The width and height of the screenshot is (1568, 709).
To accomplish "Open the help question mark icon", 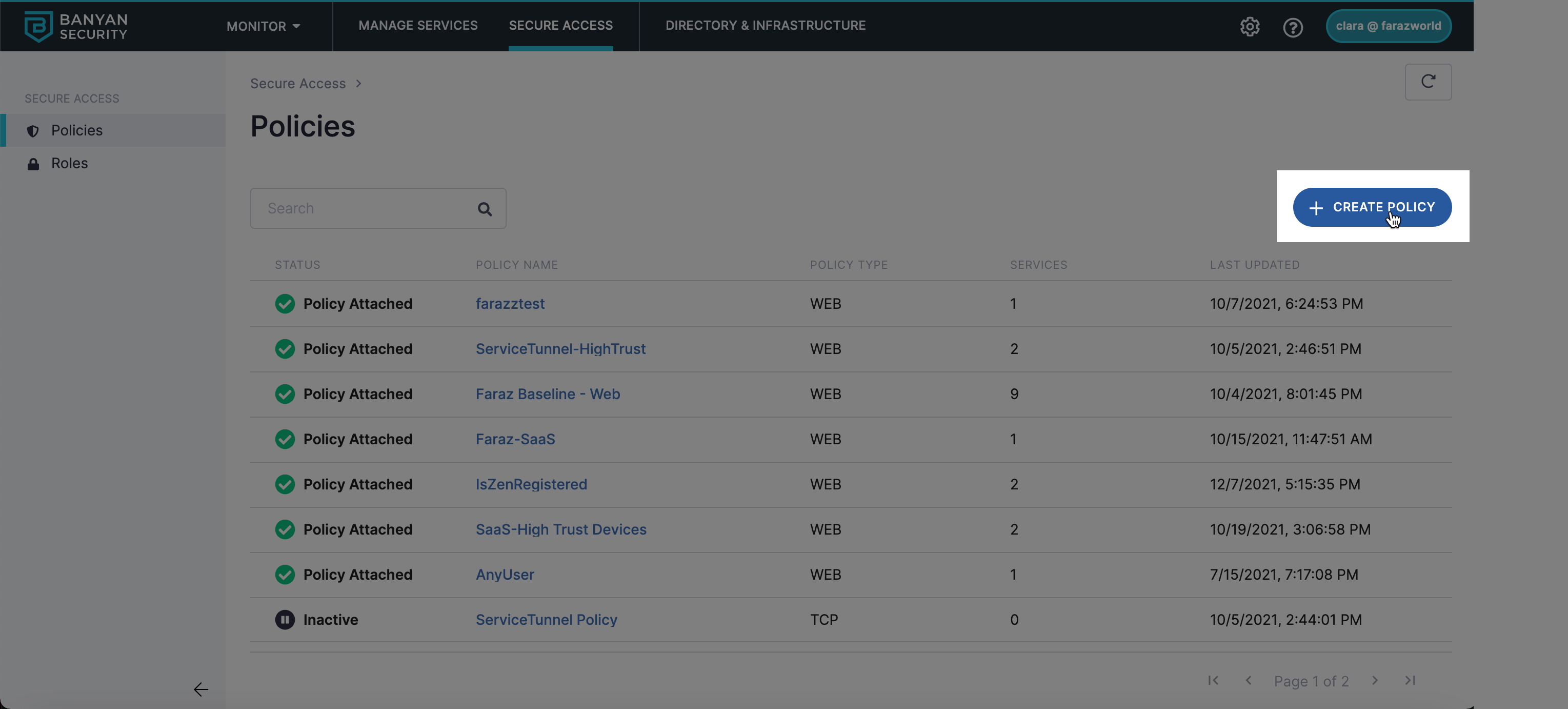I will [1292, 27].
